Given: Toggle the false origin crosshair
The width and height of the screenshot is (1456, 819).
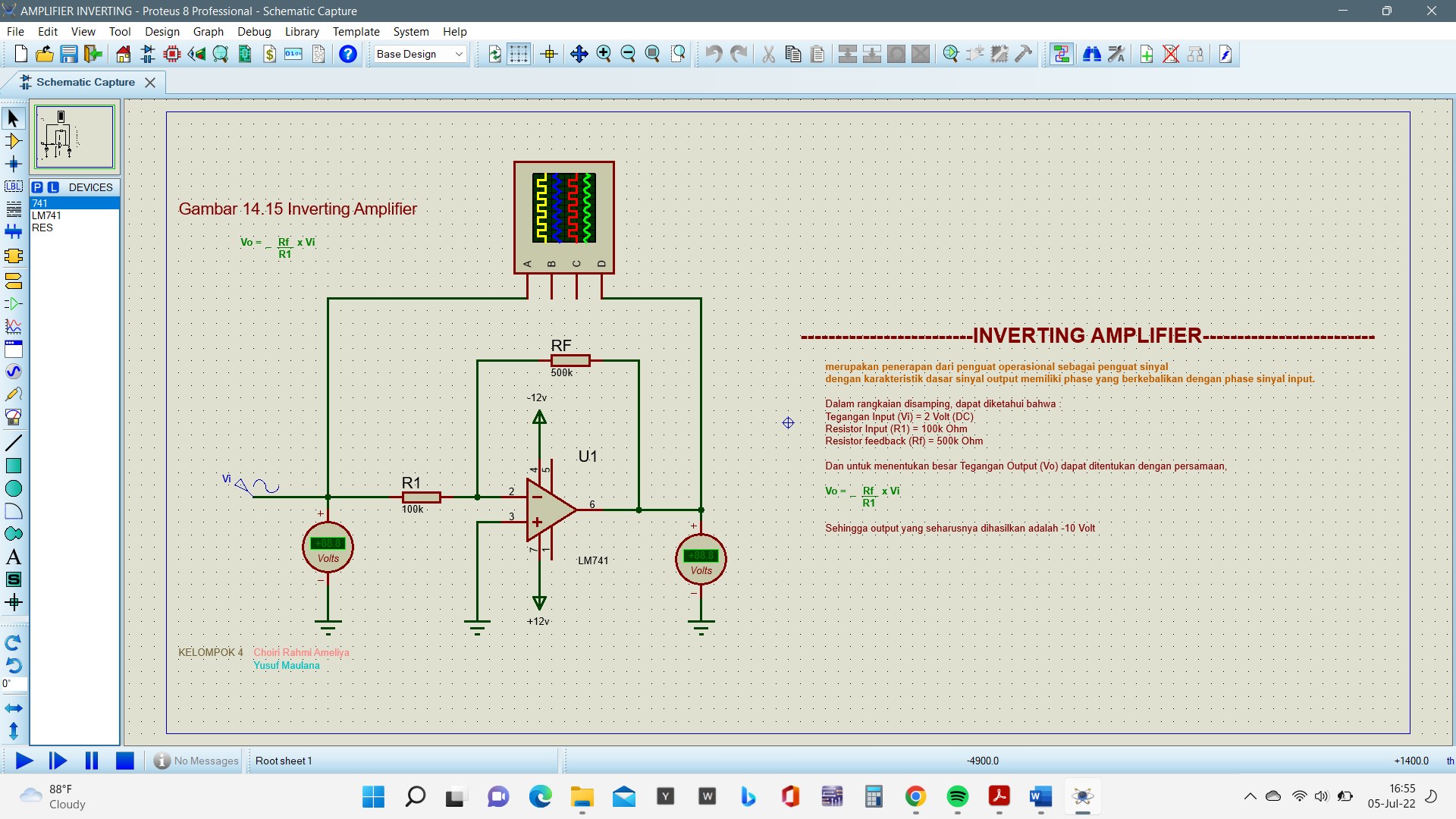Looking at the screenshot, I should [x=550, y=54].
